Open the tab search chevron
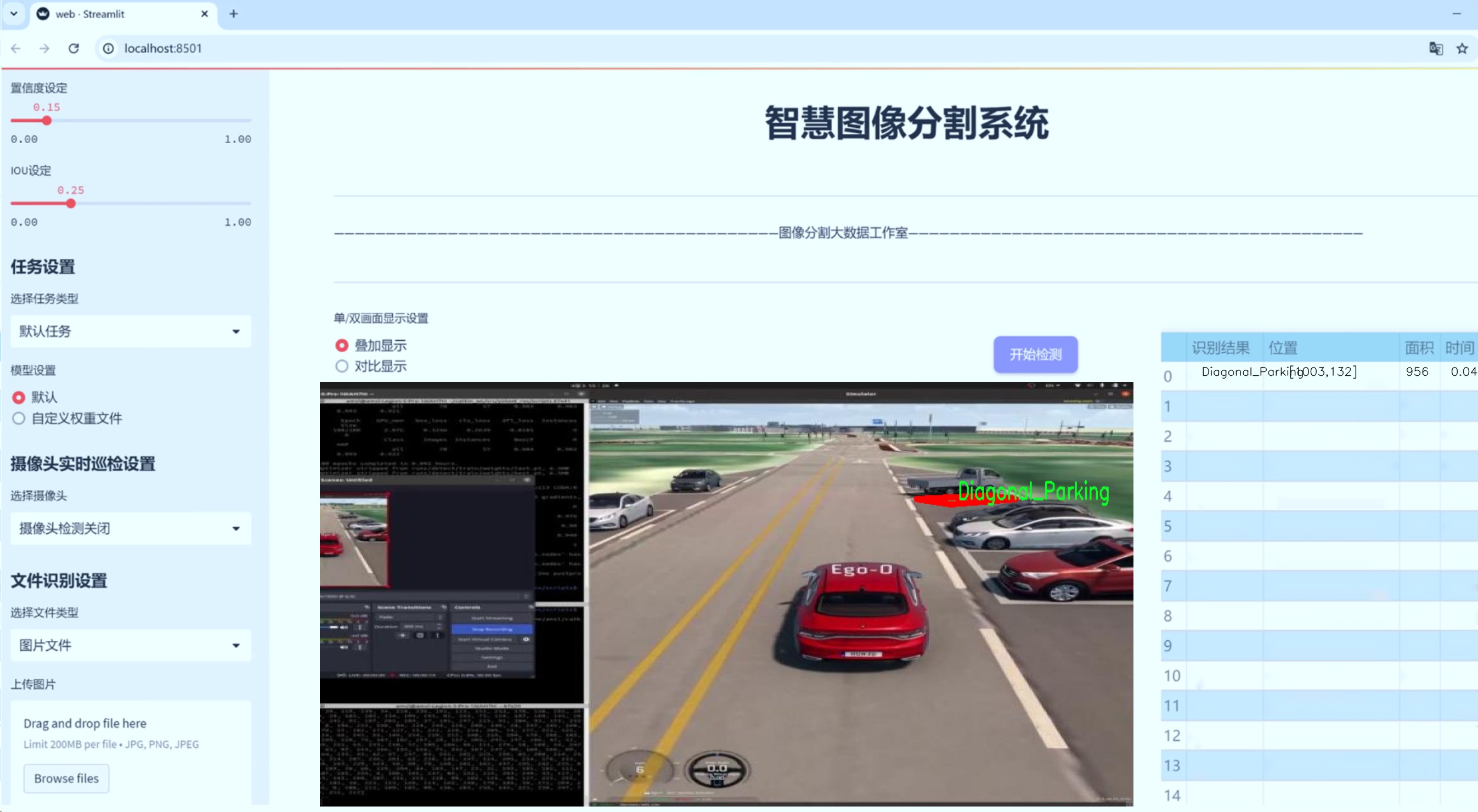This screenshot has width=1478, height=812. [x=14, y=13]
